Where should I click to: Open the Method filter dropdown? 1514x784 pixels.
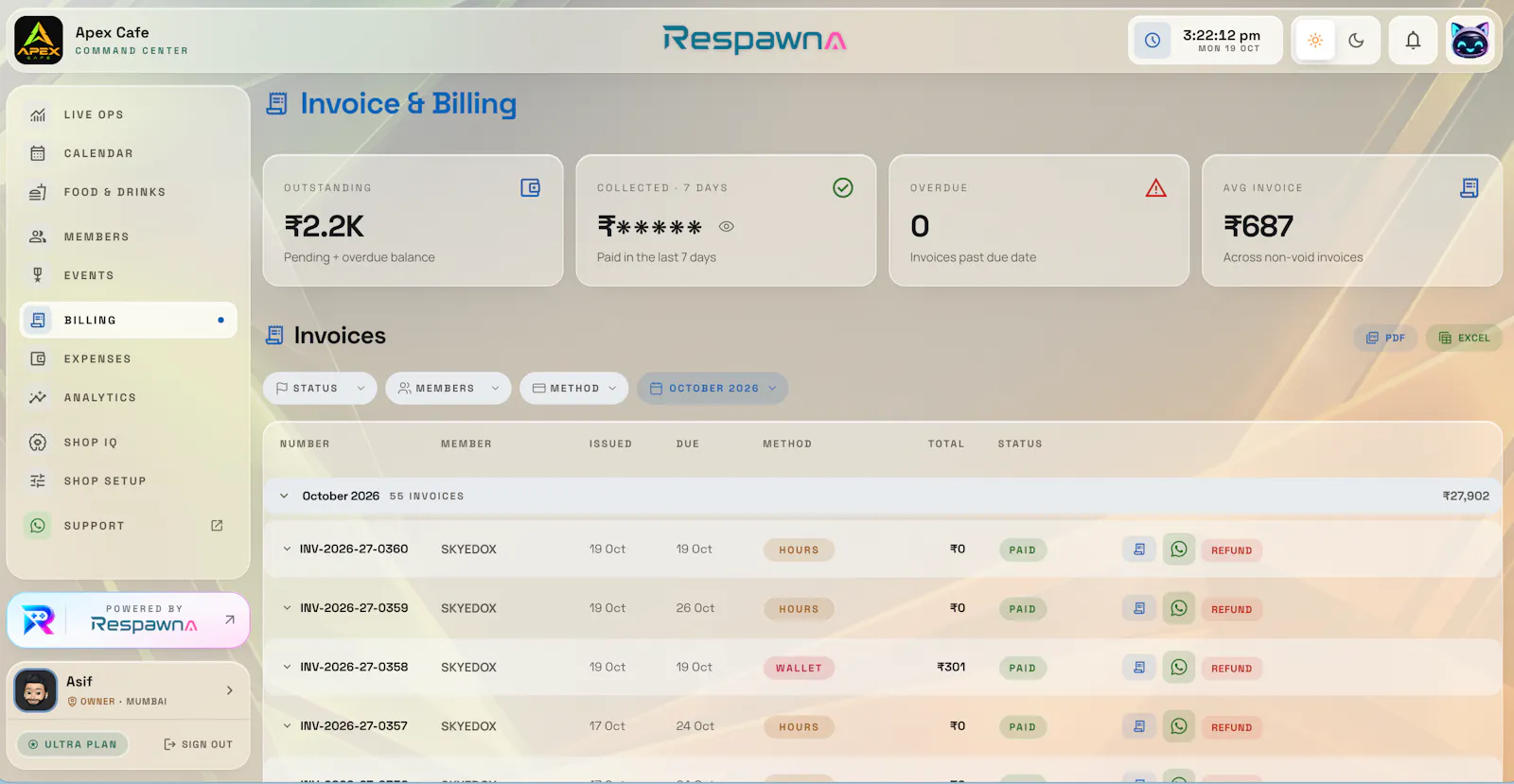574,388
